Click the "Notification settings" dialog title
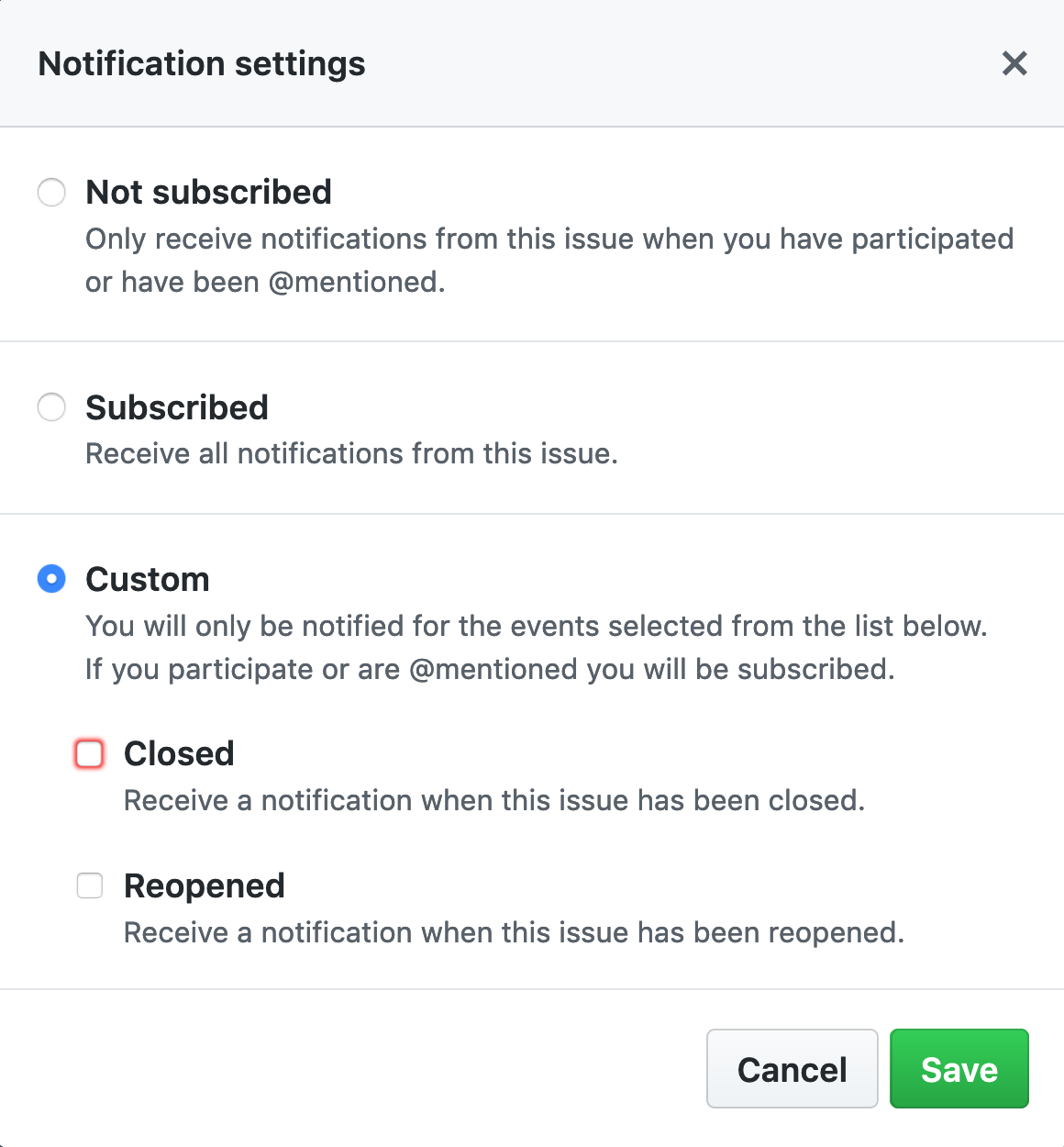This screenshot has height=1147, width=1064. [202, 63]
